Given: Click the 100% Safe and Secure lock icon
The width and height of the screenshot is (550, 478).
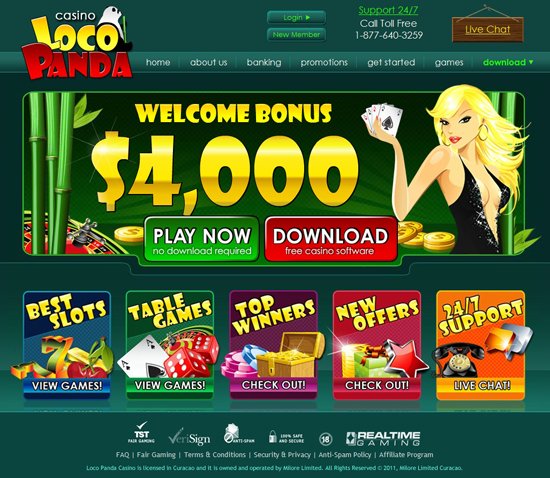Looking at the screenshot, I should pos(286,437).
